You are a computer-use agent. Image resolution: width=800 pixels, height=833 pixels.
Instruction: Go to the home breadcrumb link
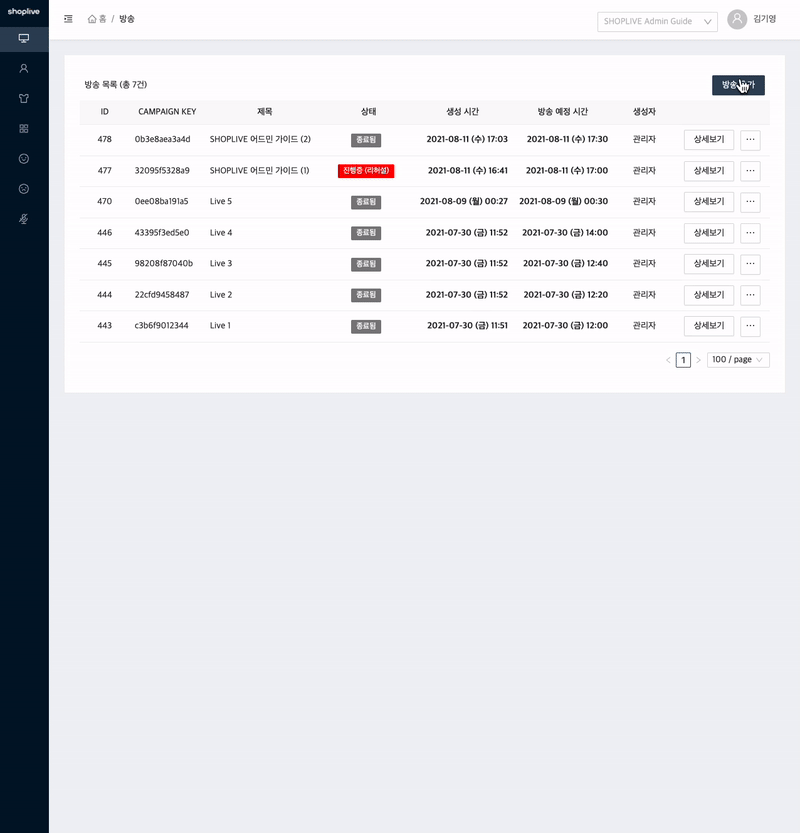point(97,19)
